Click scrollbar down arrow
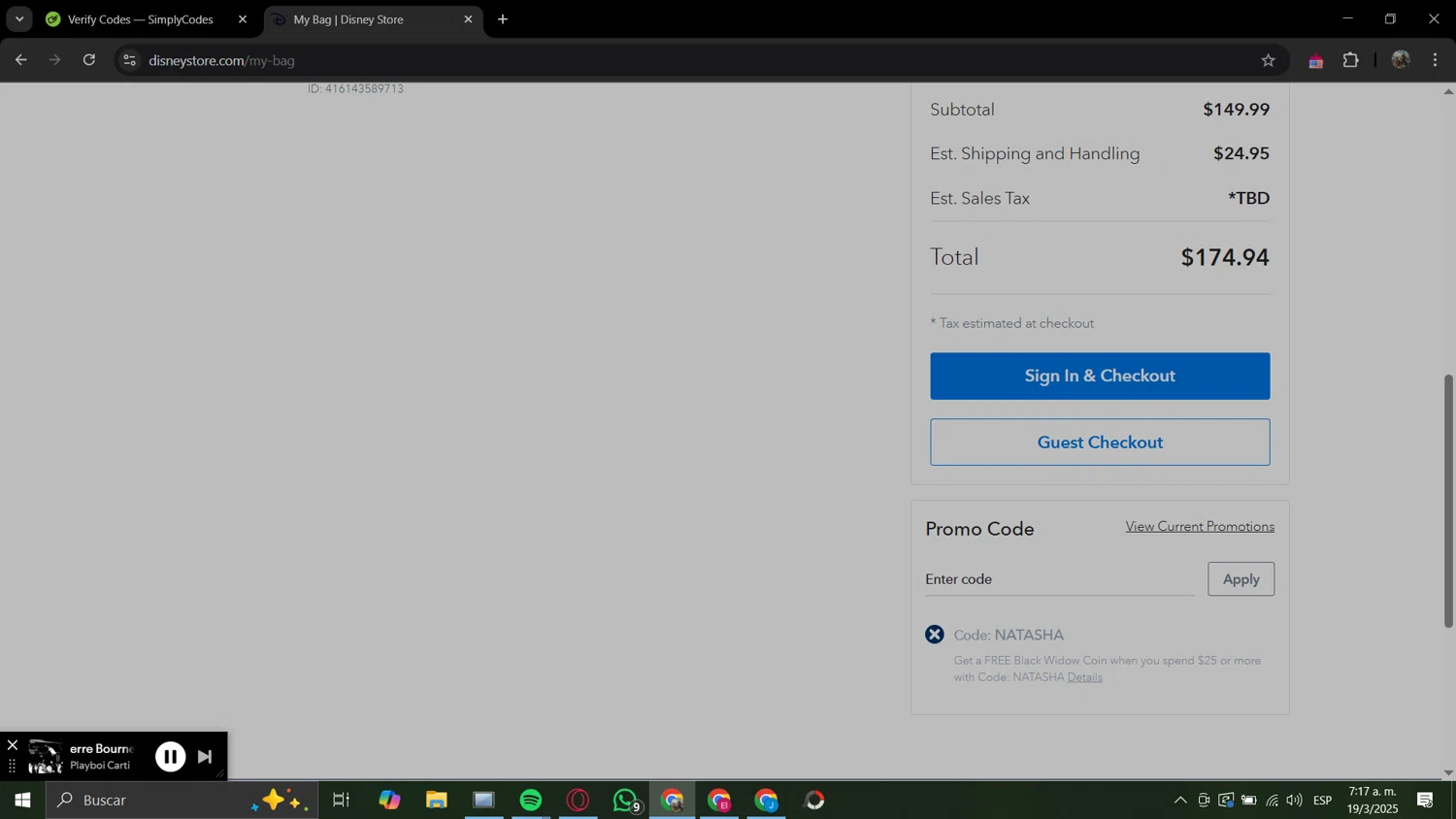 click(1448, 773)
